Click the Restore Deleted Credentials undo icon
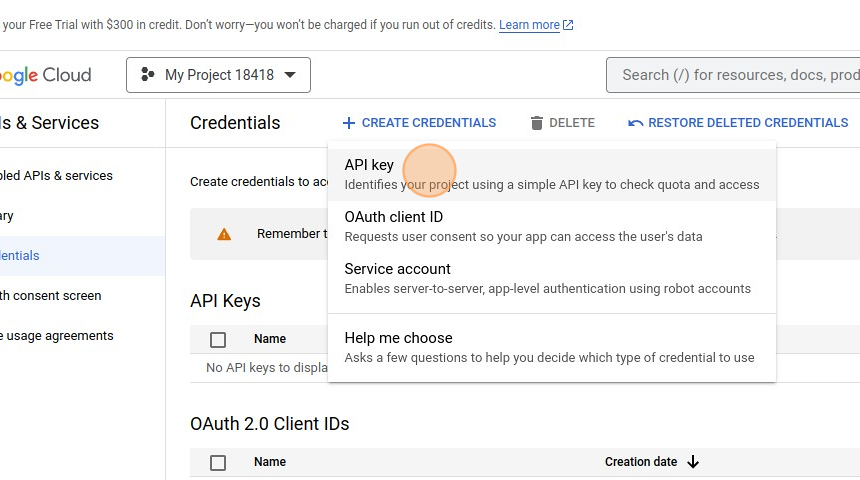Viewport: 860px width, 480px height. coord(635,123)
